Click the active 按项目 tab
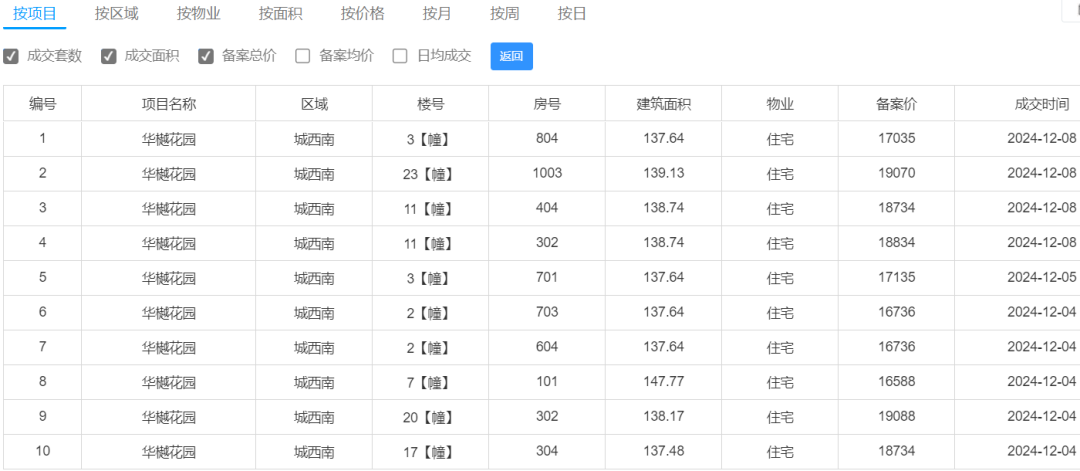 click(34, 14)
